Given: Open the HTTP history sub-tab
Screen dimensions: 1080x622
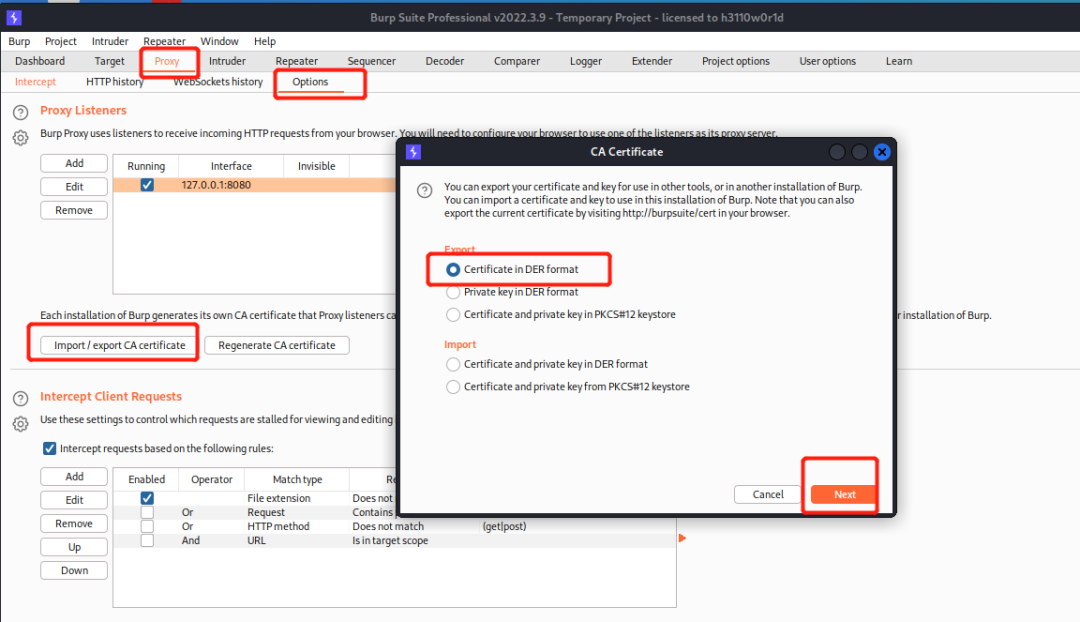Looking at the screenshot, I should pos(114,81).
